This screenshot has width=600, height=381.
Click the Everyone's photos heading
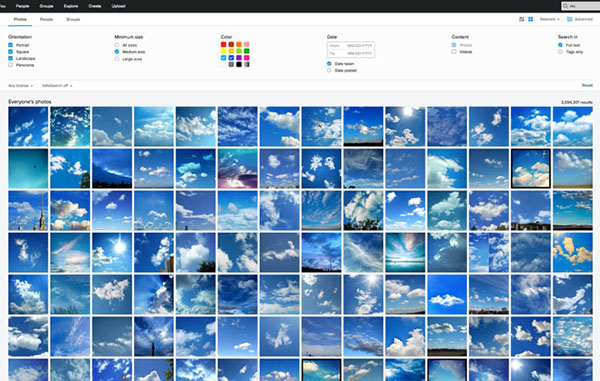click(x=30, y=102)
